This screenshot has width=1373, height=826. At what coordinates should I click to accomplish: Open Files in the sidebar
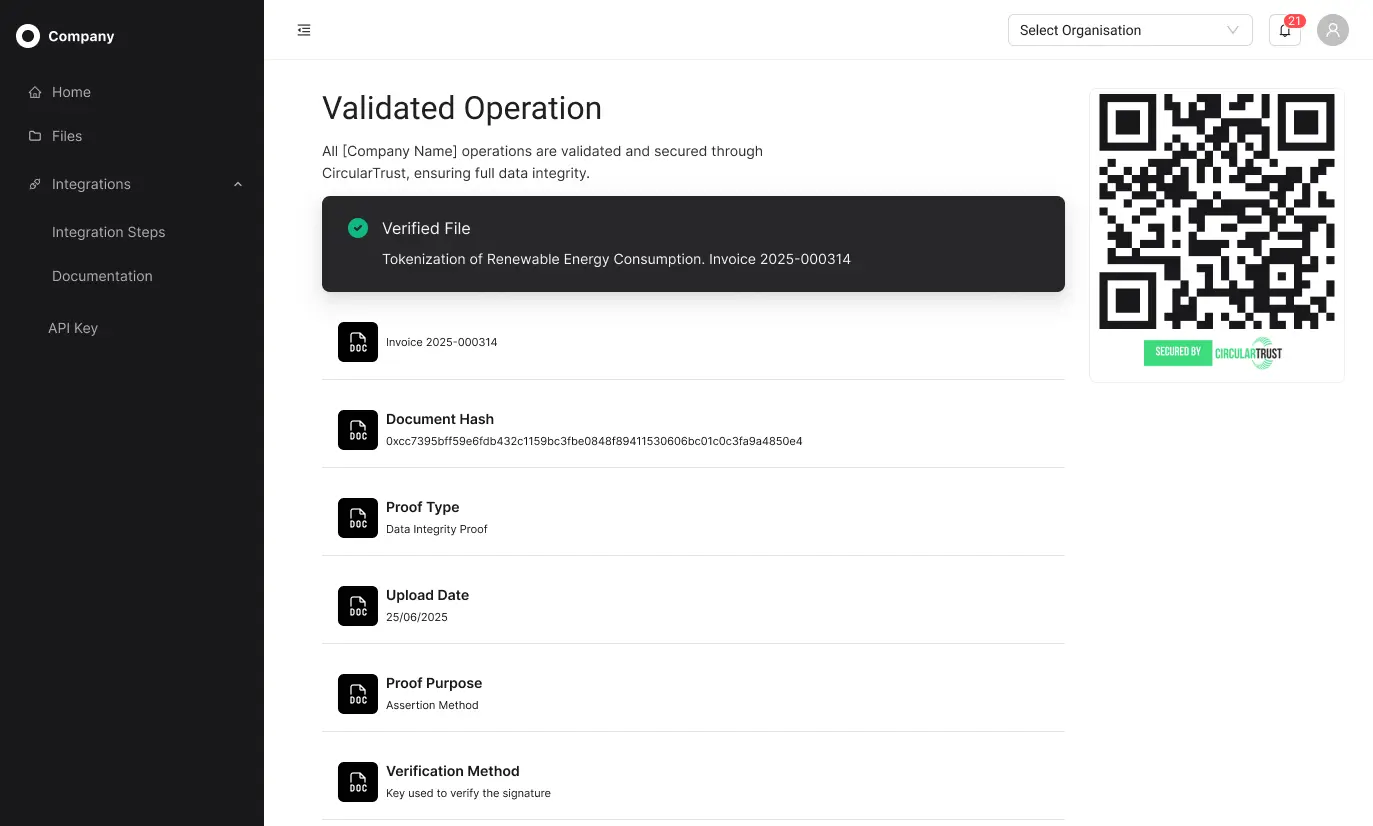67,136
